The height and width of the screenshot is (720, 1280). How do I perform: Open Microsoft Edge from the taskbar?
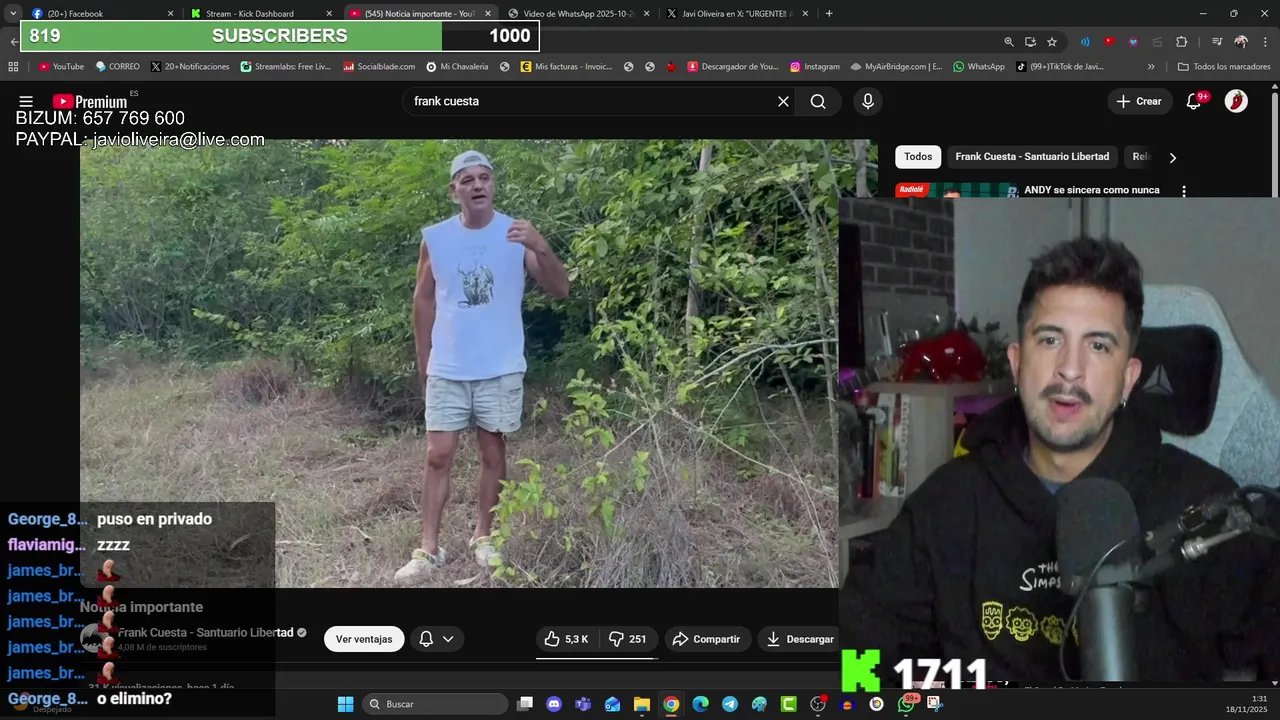[x=700, y=704]
